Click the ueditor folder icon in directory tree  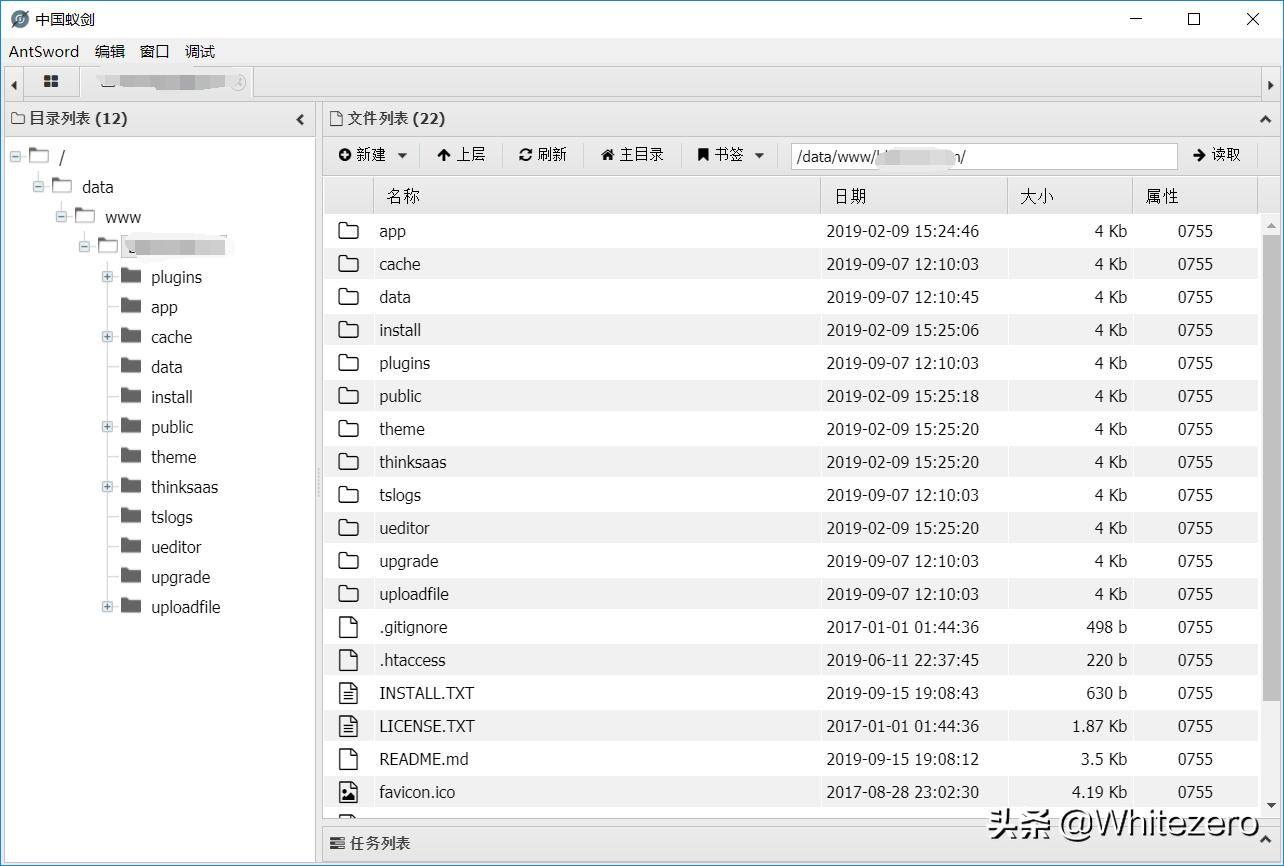click(x=131, y=546)
